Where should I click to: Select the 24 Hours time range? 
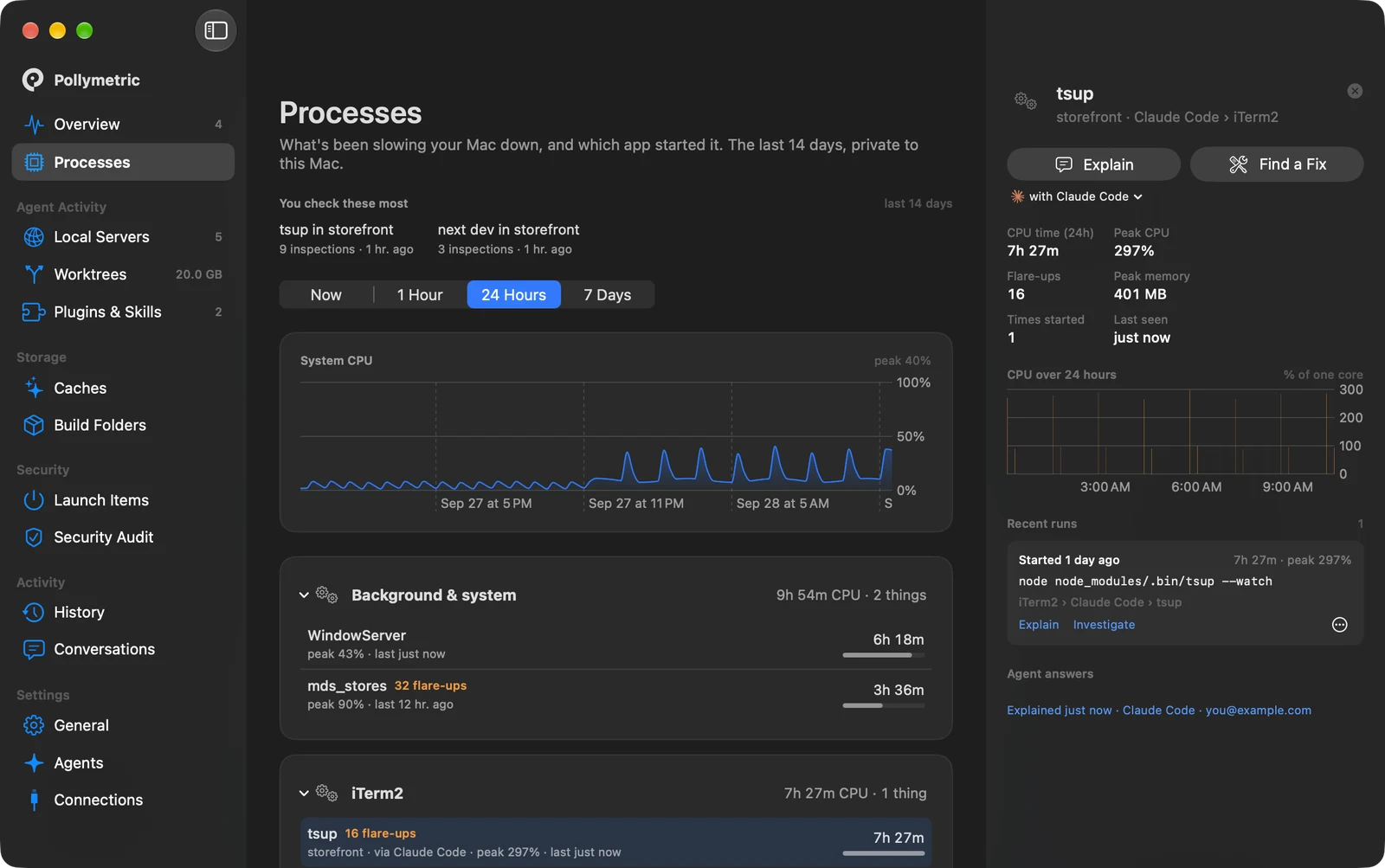tap(513, 295)
